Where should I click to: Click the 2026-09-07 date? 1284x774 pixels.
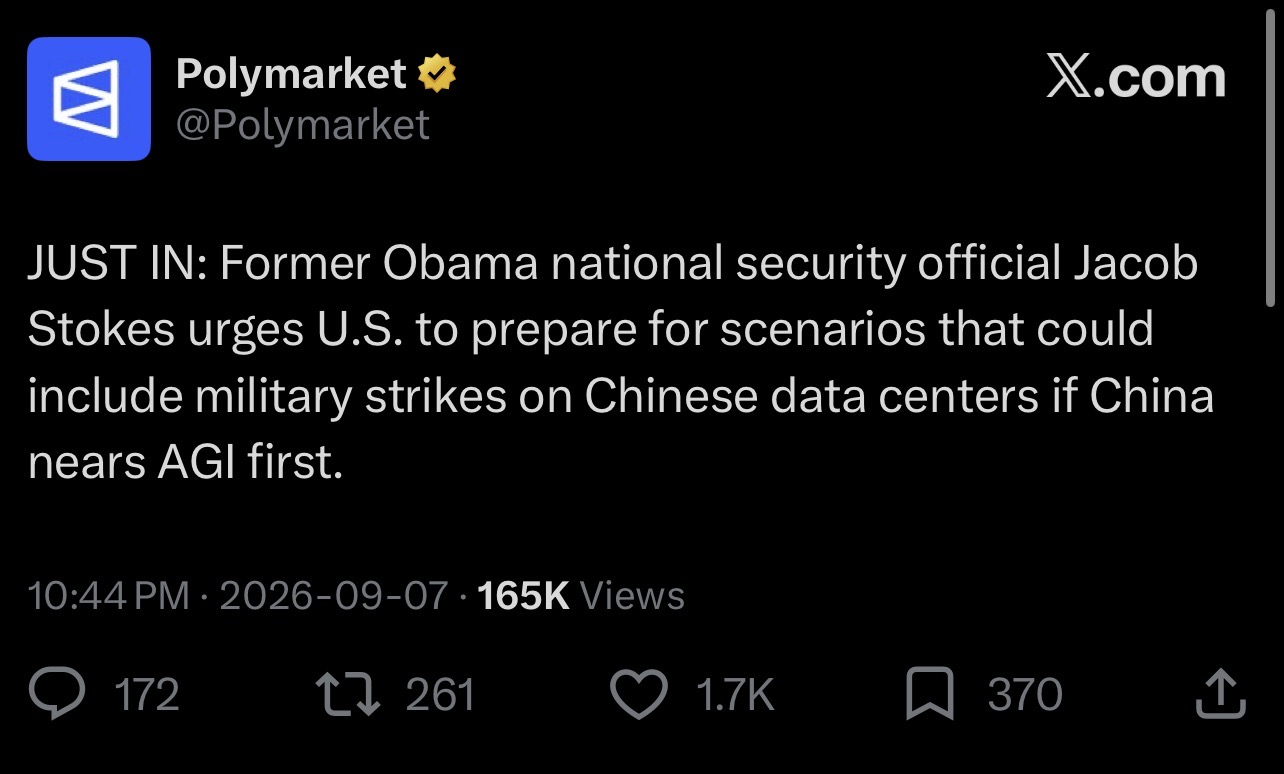tap(333, 596)
